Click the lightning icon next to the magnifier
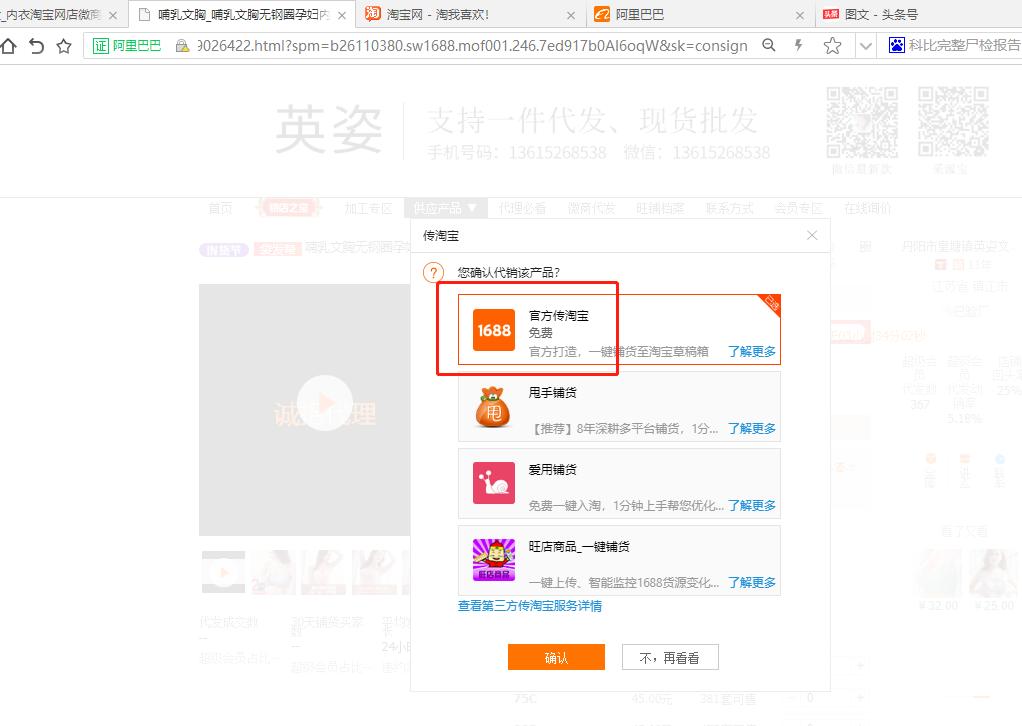1022x726 pixels. [x=797, y=46]
